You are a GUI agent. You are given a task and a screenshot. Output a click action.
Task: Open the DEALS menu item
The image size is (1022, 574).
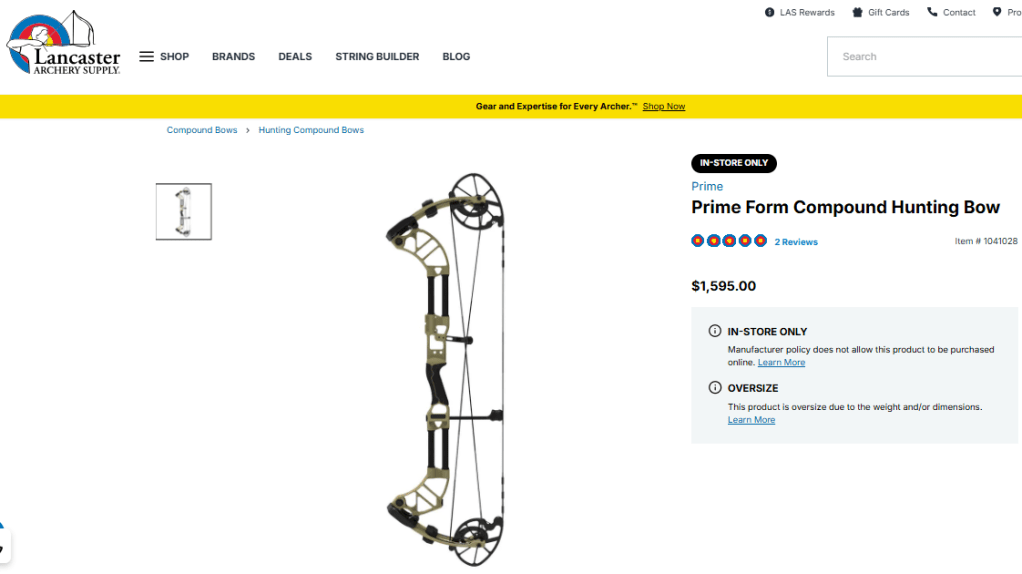pyautogui.click(x=295, y=57)
